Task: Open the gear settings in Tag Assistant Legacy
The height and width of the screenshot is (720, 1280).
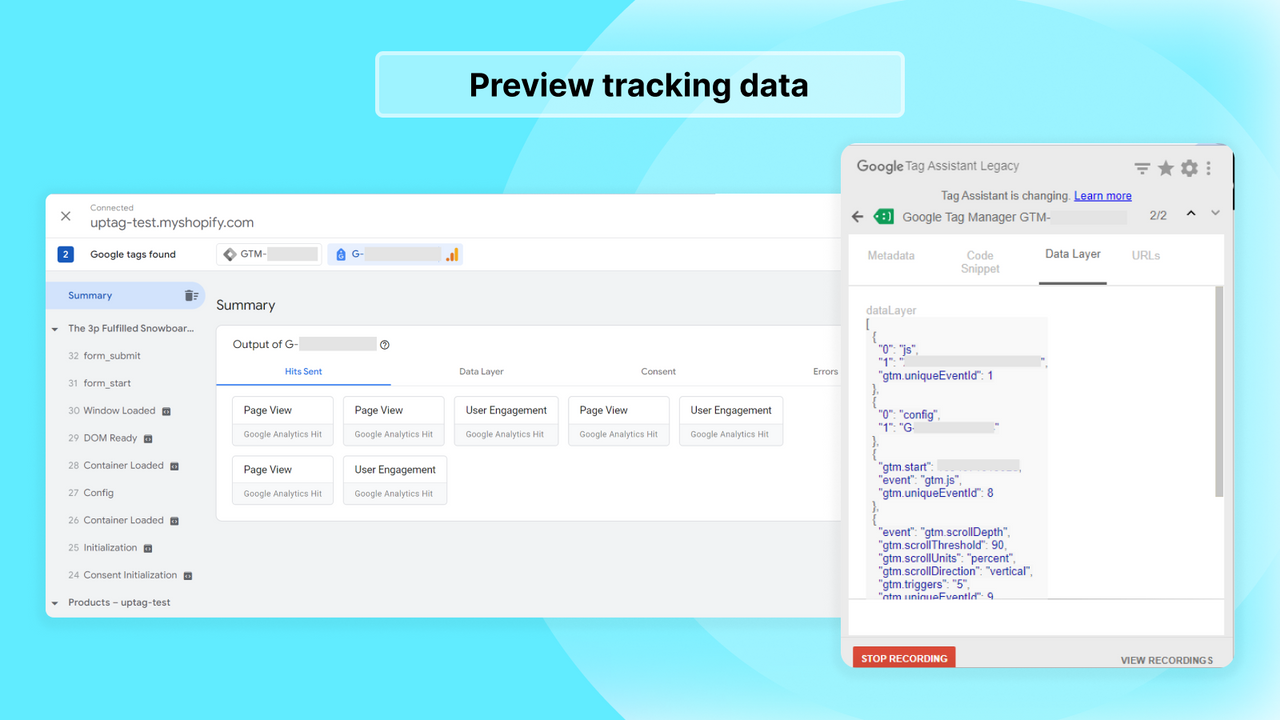Action: [1189, 168]
